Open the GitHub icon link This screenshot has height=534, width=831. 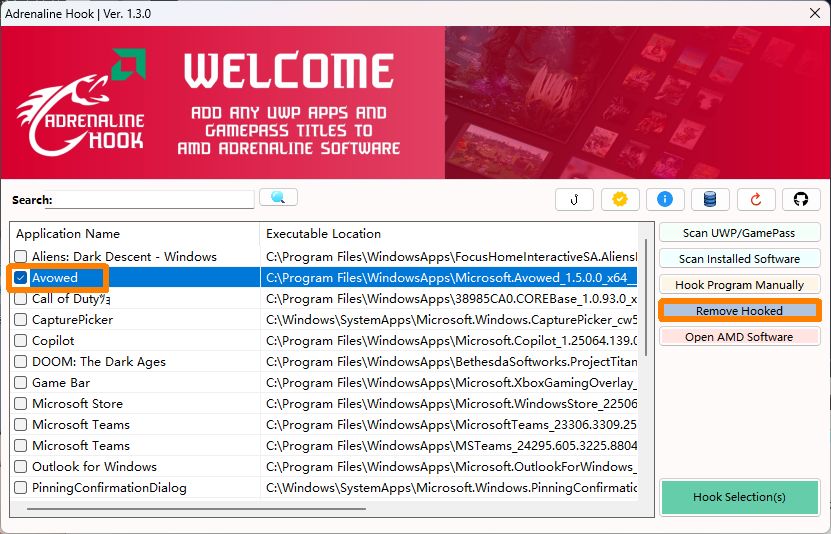click(801, 200)
